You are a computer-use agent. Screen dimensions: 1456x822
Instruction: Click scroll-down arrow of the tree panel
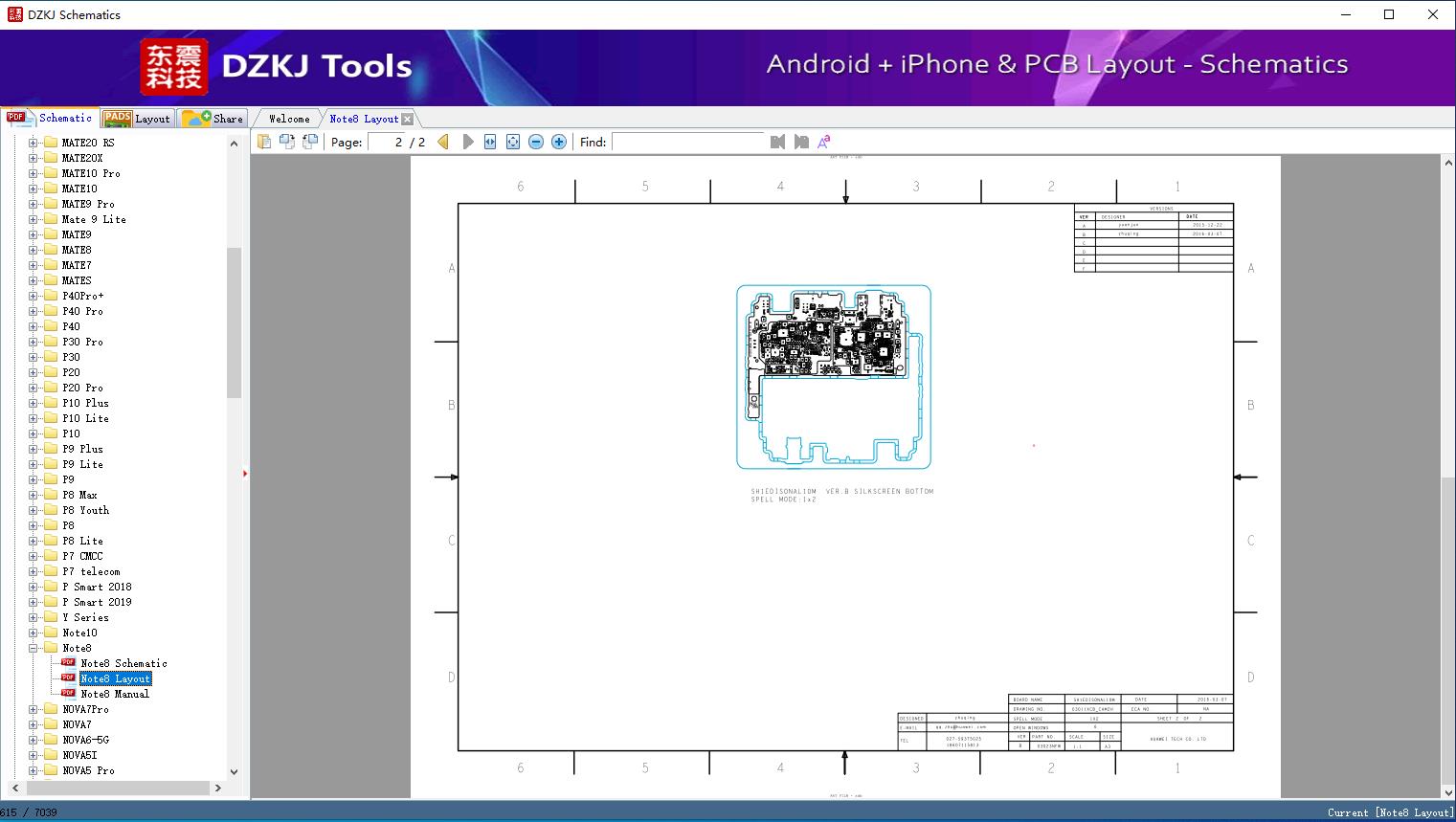click(x=234, y=771)
